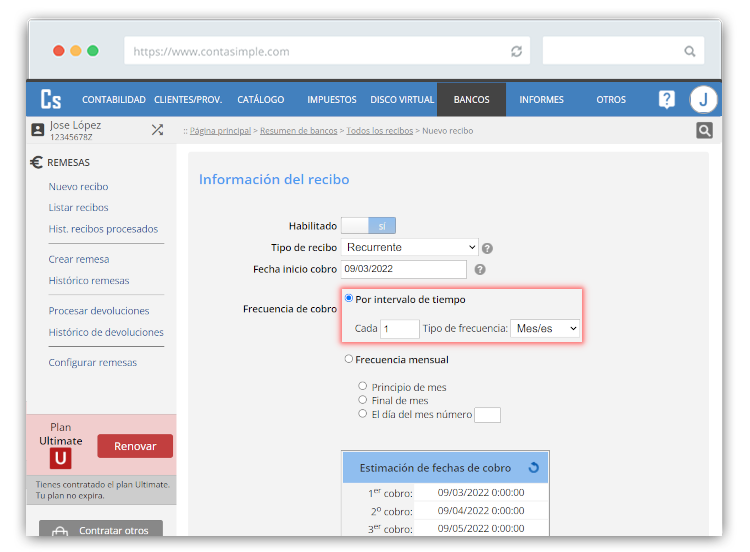Open the Tipo de recibo dropdown
The width and height of the screenshot is (750, 552).
coord(409,247)
